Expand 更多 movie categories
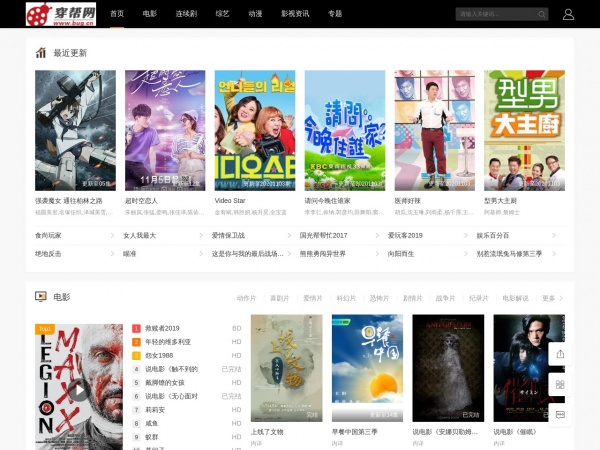Screen dimensions: 600x450 coord(553,298)
